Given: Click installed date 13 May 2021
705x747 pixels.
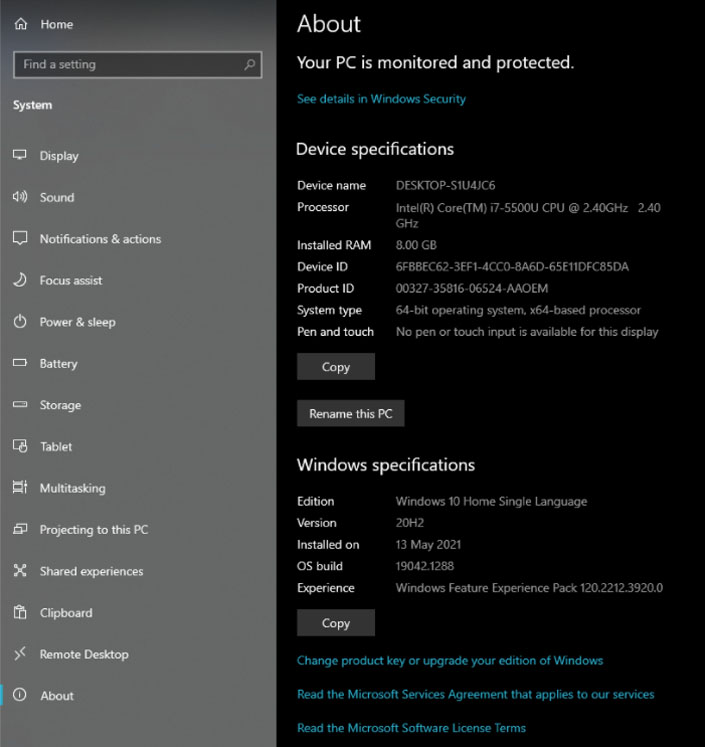Looking at the screenshot, I should pos(428,544).
